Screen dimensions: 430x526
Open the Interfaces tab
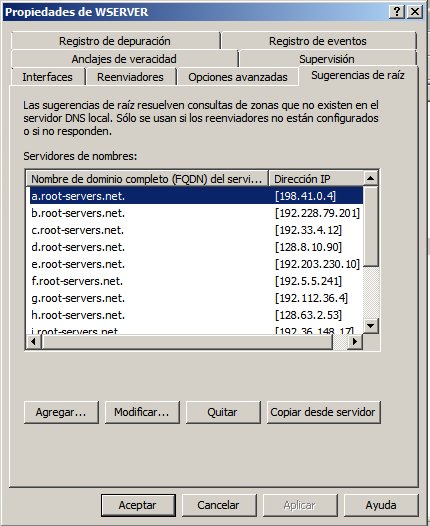(47, 77)
